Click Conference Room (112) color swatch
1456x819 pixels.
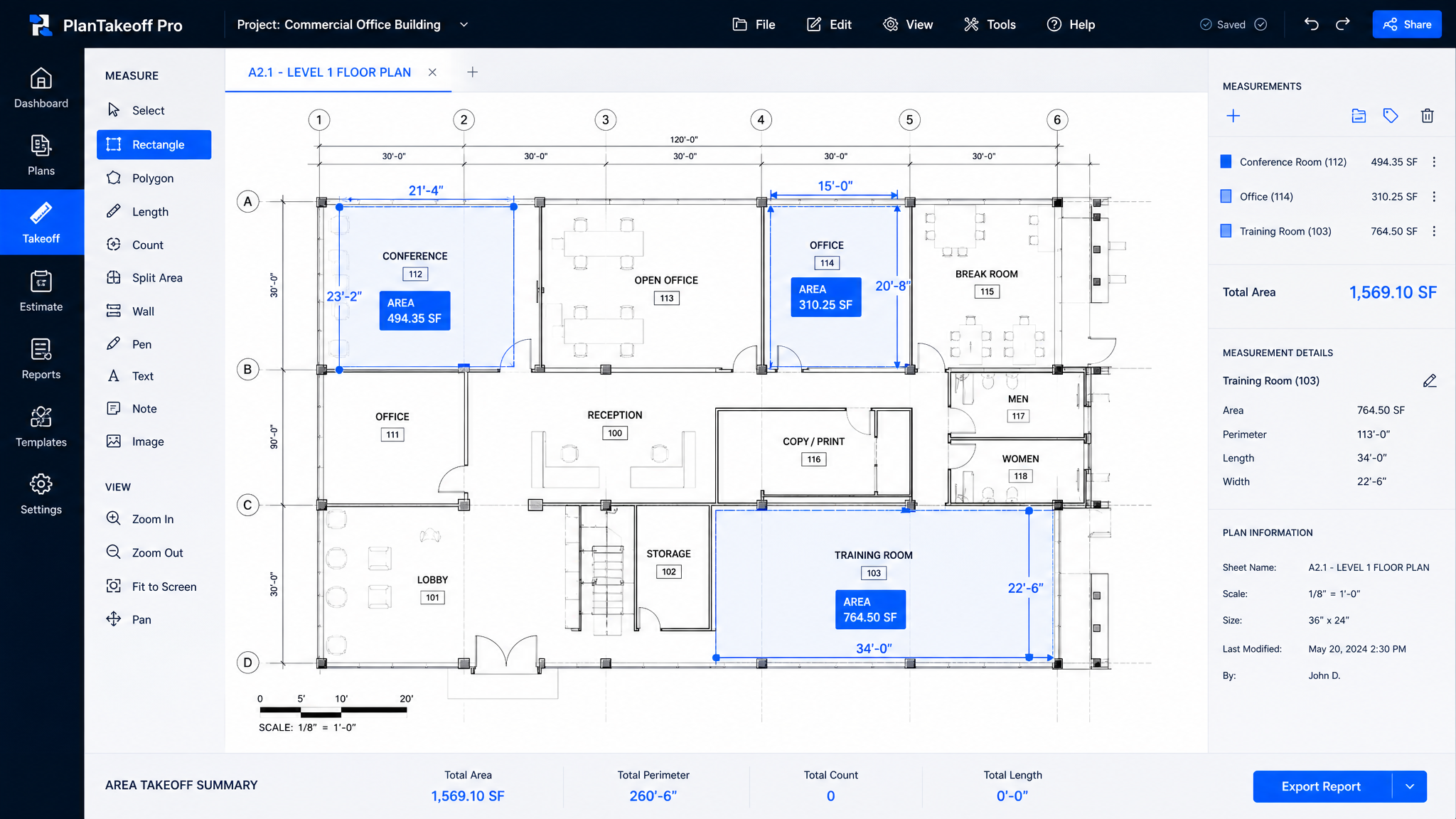[1226, 162]
